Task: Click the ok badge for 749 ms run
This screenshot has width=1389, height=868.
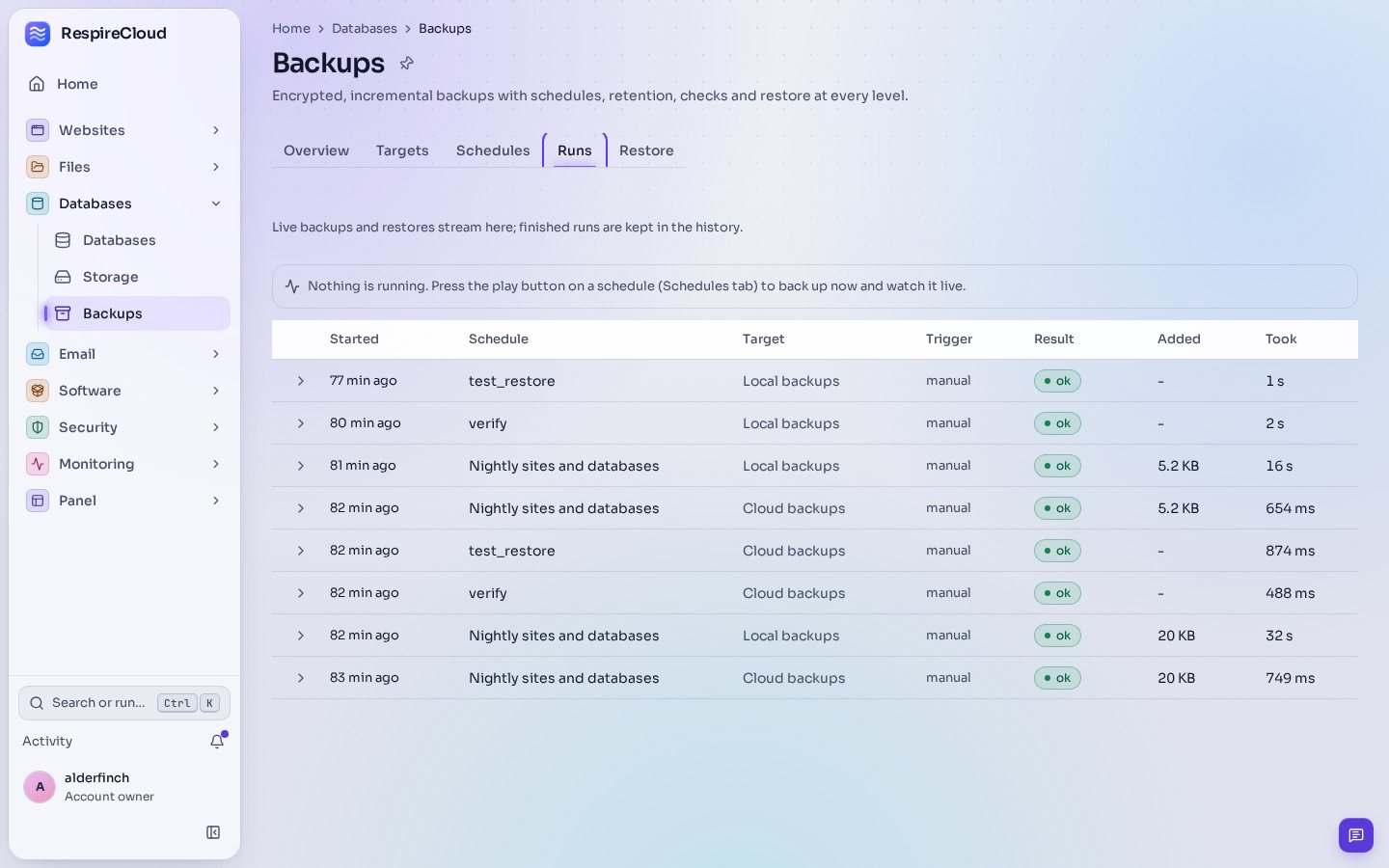Action: pos(1057,678)
